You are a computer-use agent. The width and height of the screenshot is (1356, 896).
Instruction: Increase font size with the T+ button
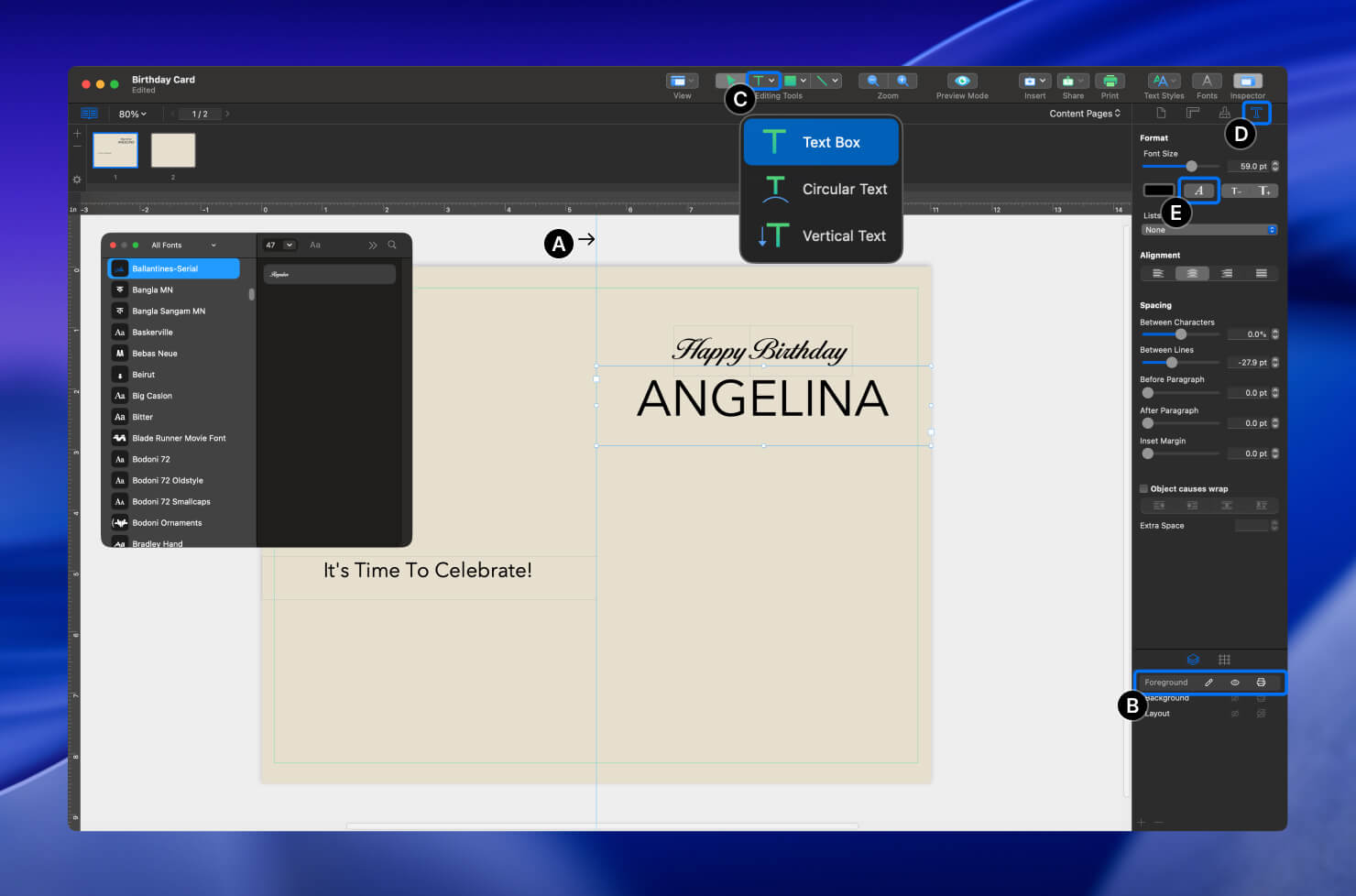tap(1265, 191)
